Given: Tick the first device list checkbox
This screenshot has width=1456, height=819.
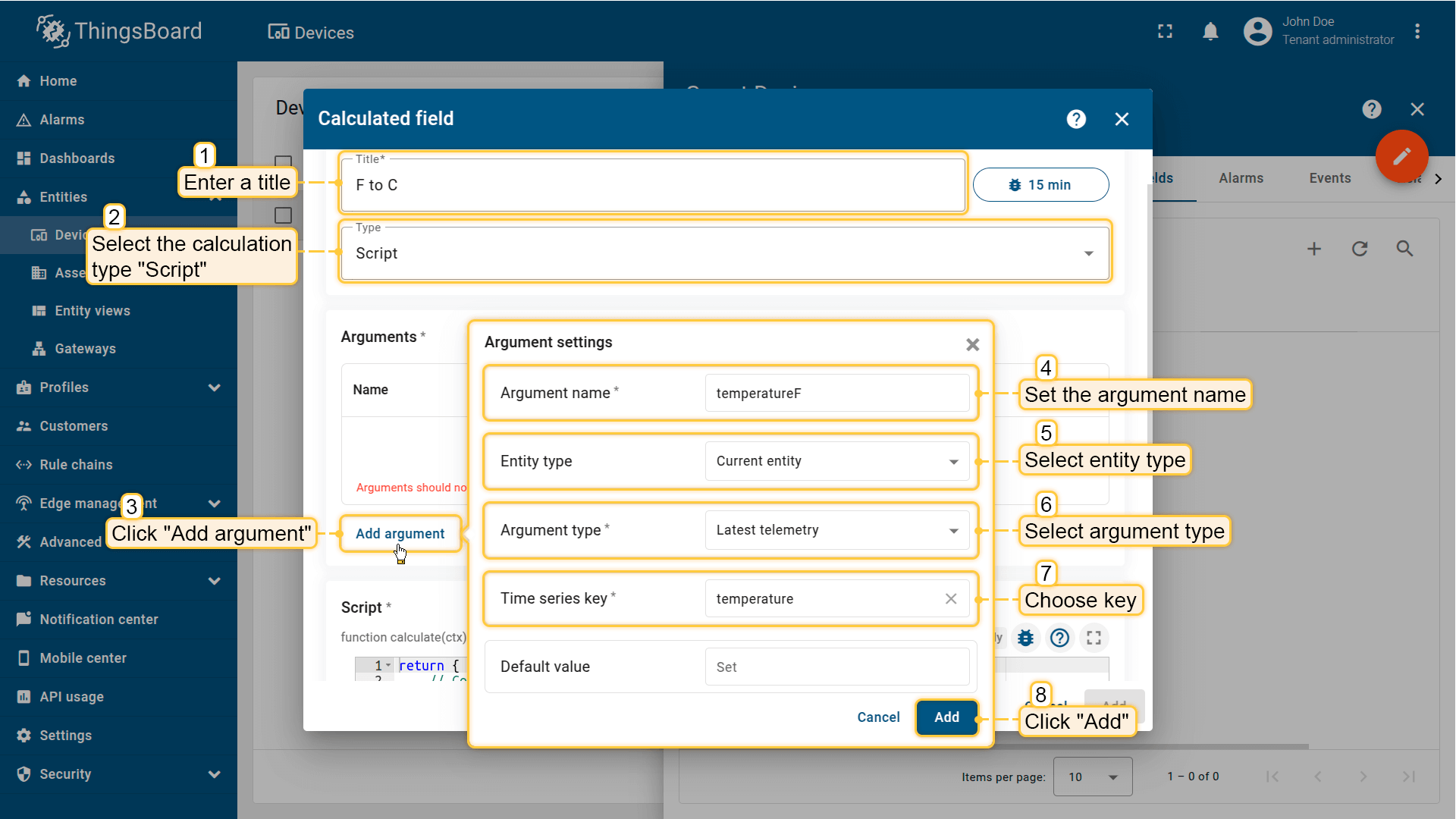Looking at the screenshot, I should (283, 162).
